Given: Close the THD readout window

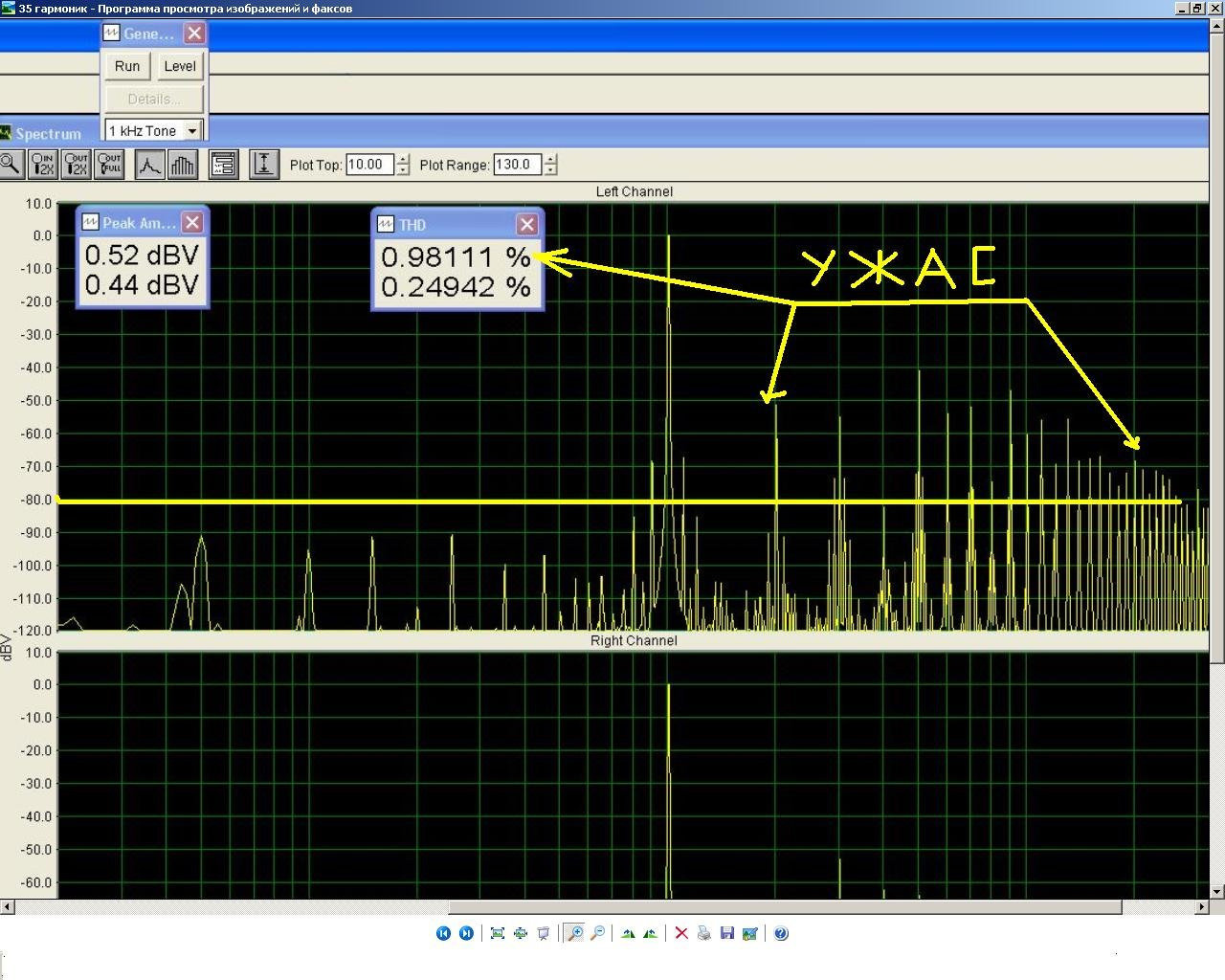Looking at the screenshot, I should [527, 224].
